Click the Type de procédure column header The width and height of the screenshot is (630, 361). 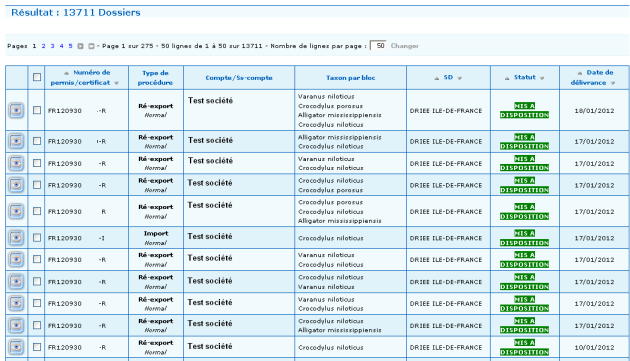pos(155,78)
